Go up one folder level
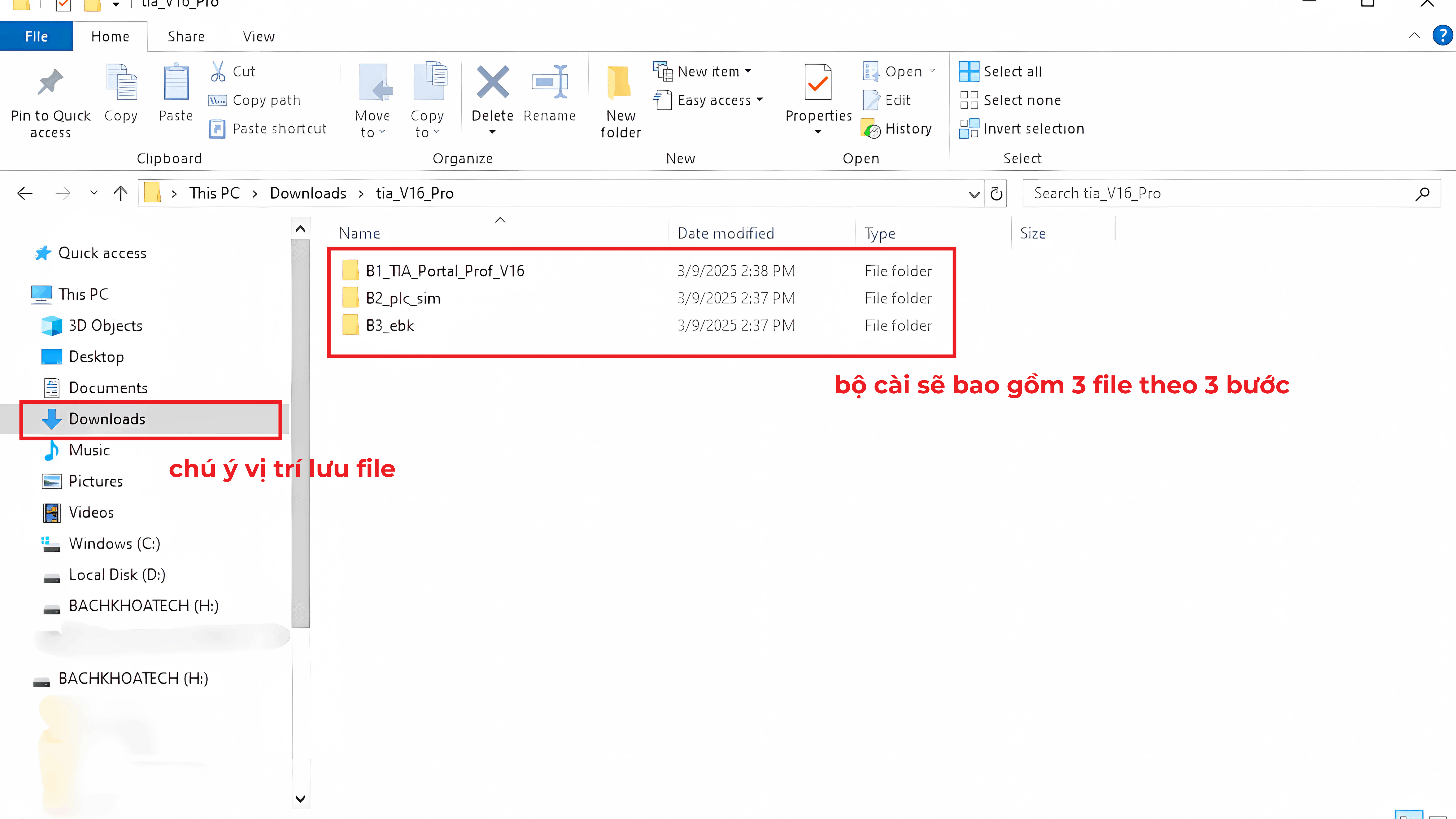 pos(120,193)
